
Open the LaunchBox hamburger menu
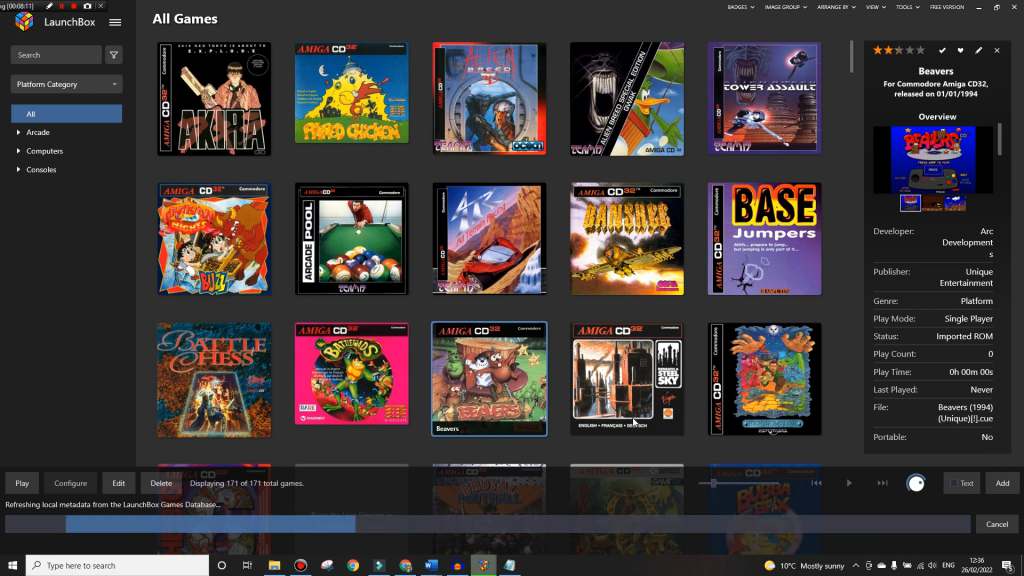point(115,22)
